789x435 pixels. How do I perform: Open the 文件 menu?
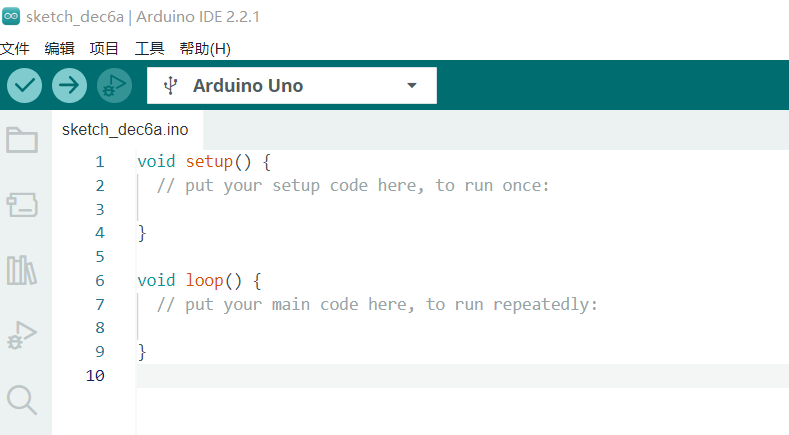click(15, 49)
